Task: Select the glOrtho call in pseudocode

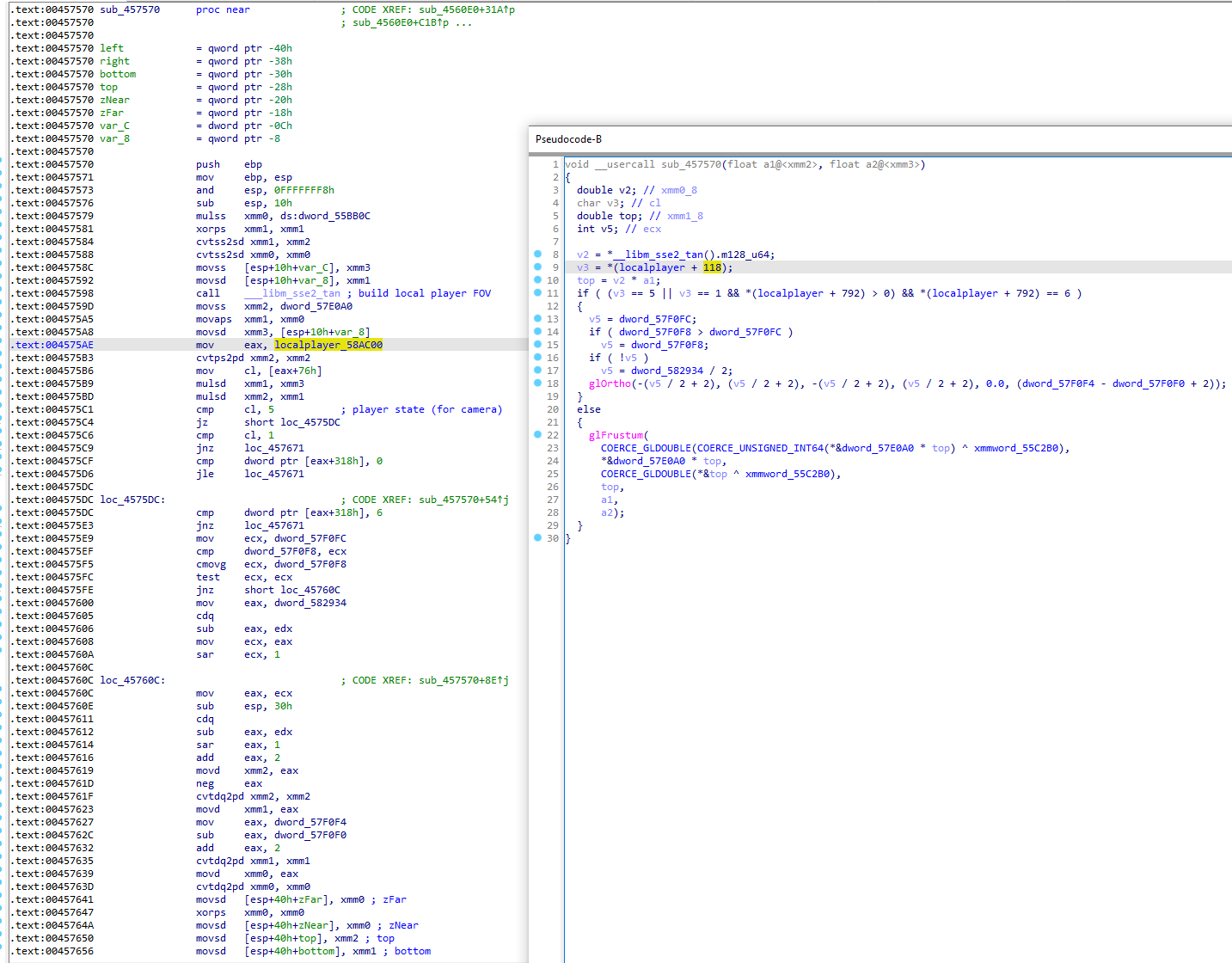Action: point(610,383)
